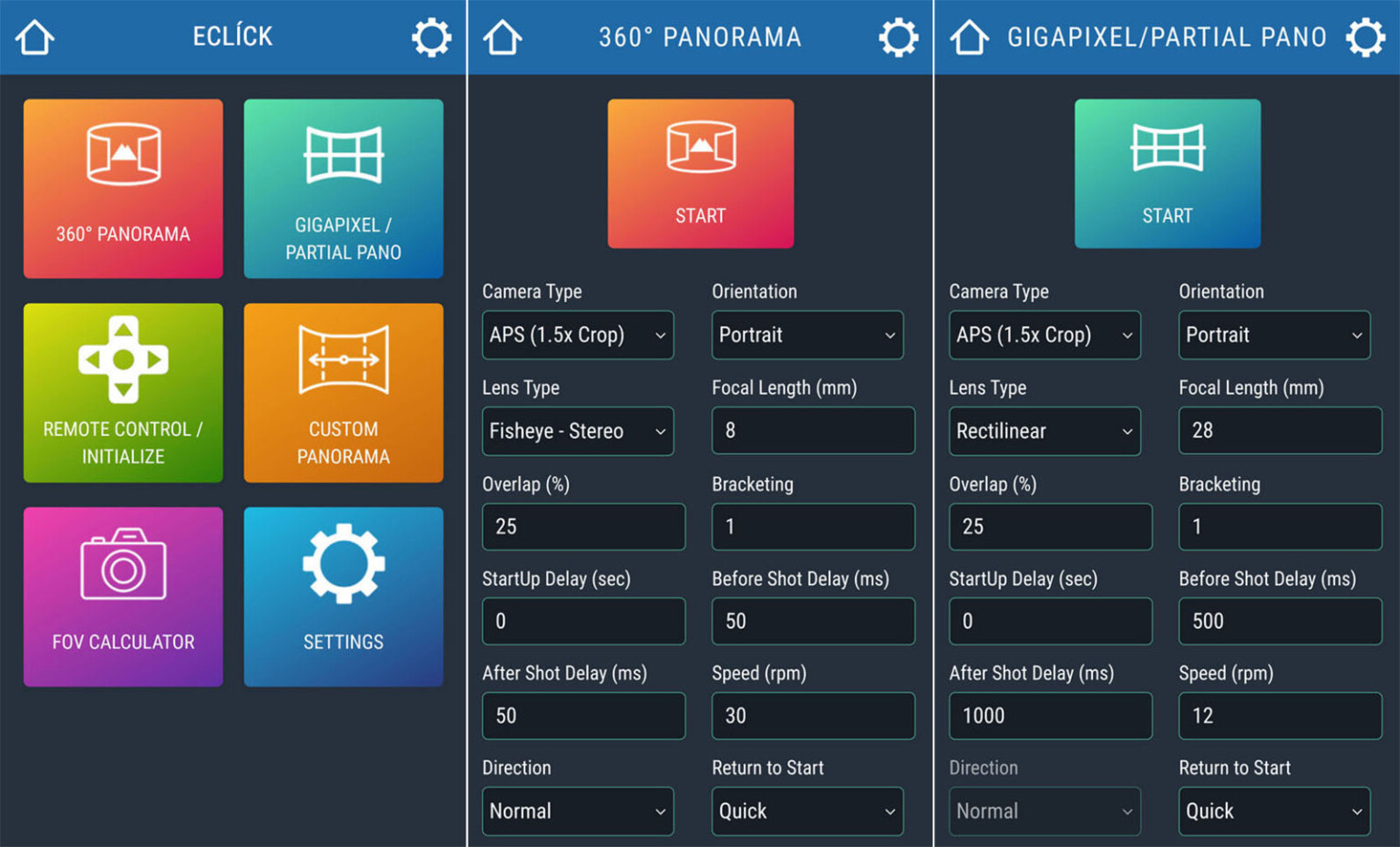Open the large Settings tile
The image size is (1400, 847).
coord(344,596)
